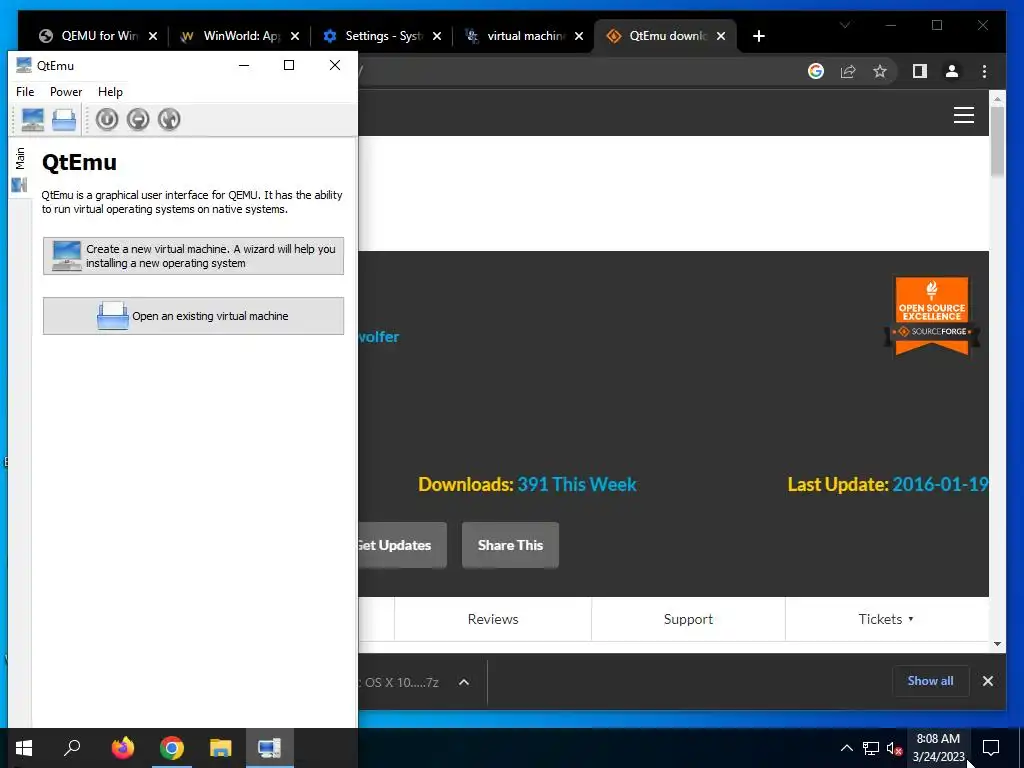
Task: Click the QtEmu taskbar icon
Action: pyautogui.click(x=269, y=748)
